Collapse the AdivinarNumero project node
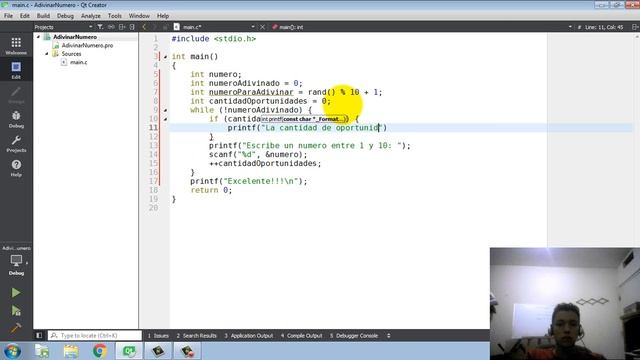The width and height of the screenshot is (640, 360). coord(38,37)
